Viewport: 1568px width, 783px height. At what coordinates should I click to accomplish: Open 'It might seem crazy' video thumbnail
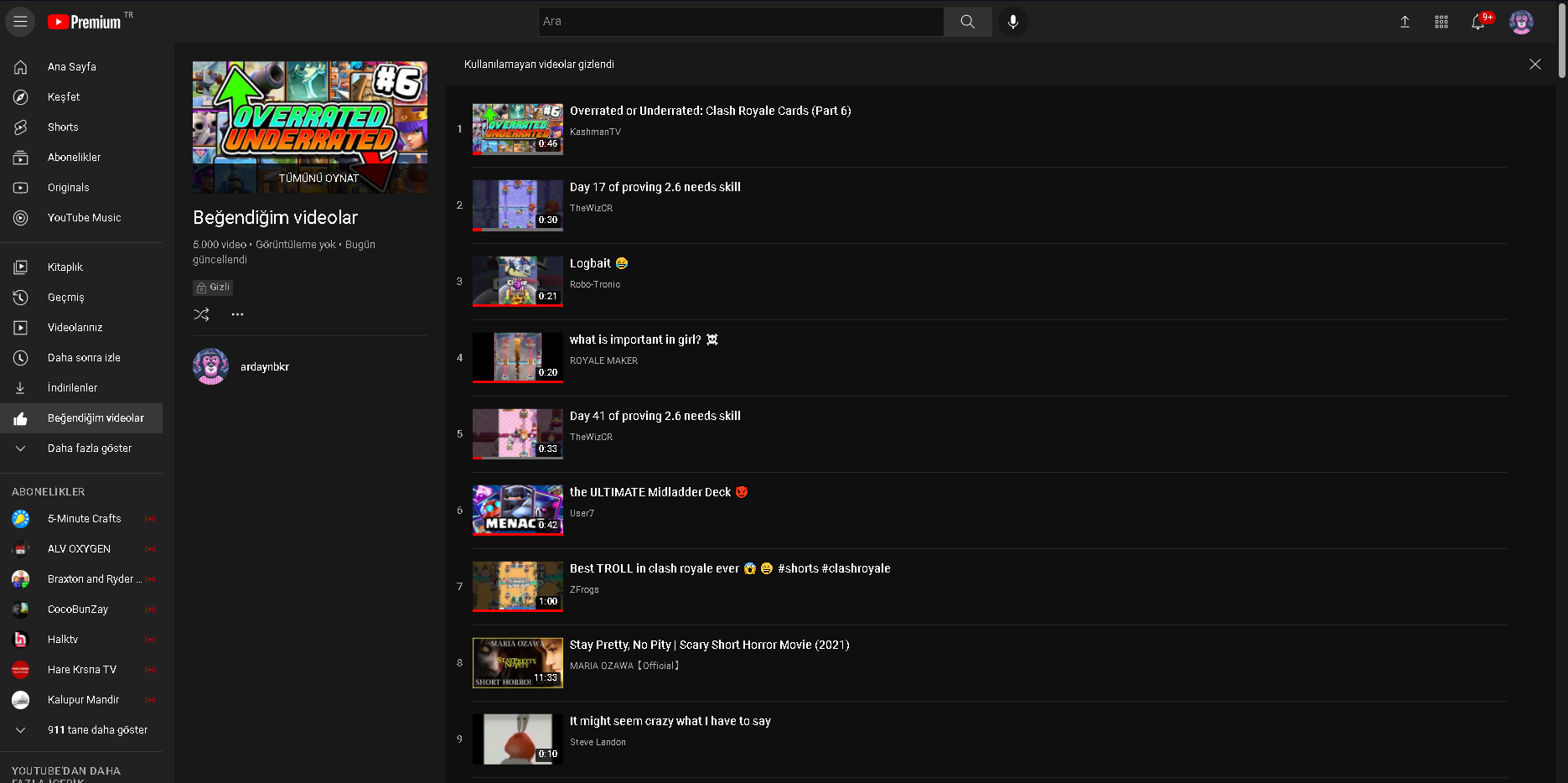pos(518,739)
